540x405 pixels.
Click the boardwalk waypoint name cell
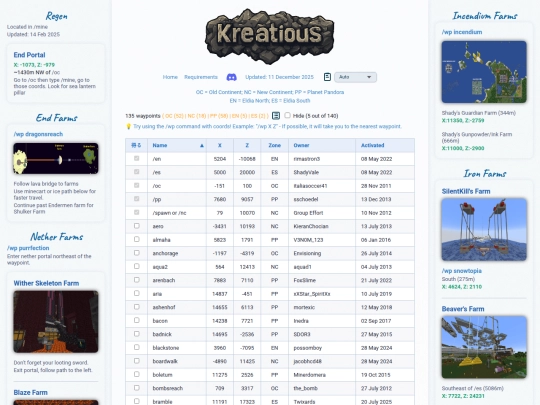[177, 361]
